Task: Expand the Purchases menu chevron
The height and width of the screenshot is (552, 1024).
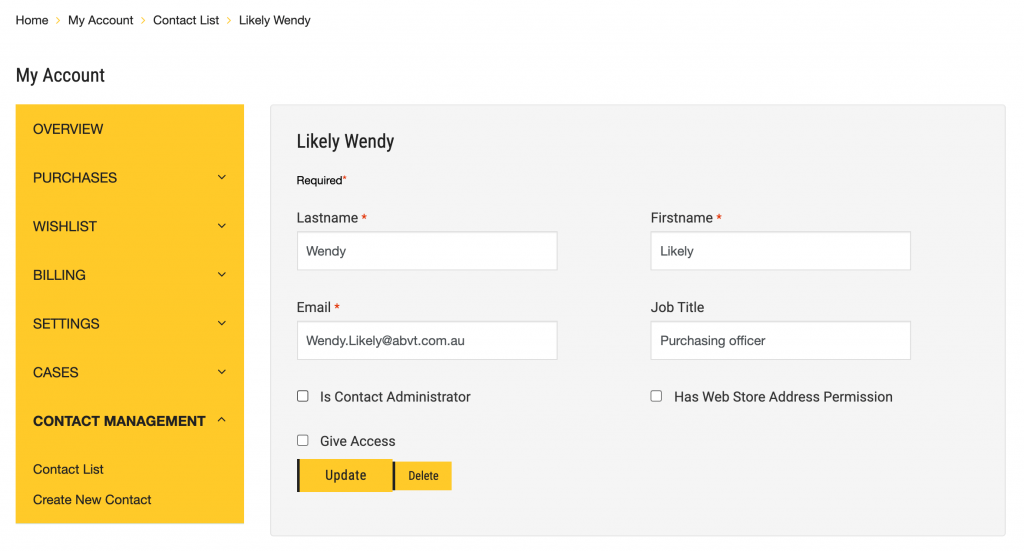Action: (222, 178)
